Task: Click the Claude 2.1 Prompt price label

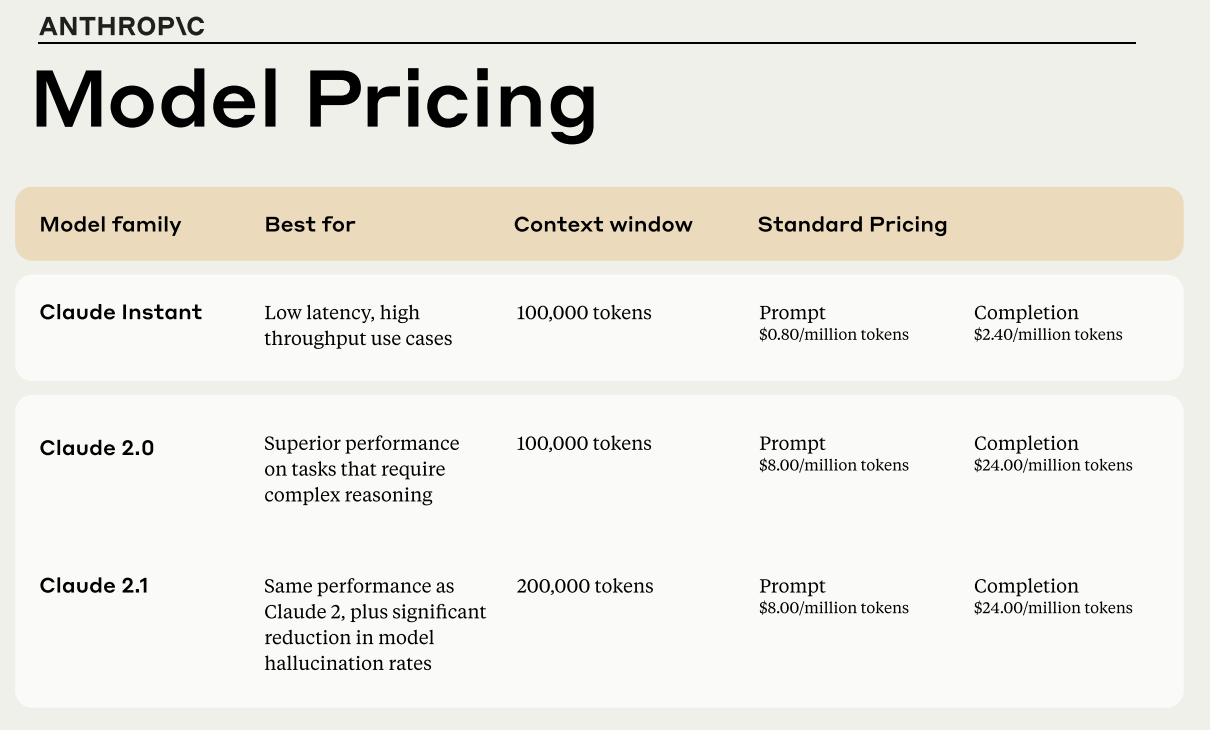Action: [x=792, y=586]
